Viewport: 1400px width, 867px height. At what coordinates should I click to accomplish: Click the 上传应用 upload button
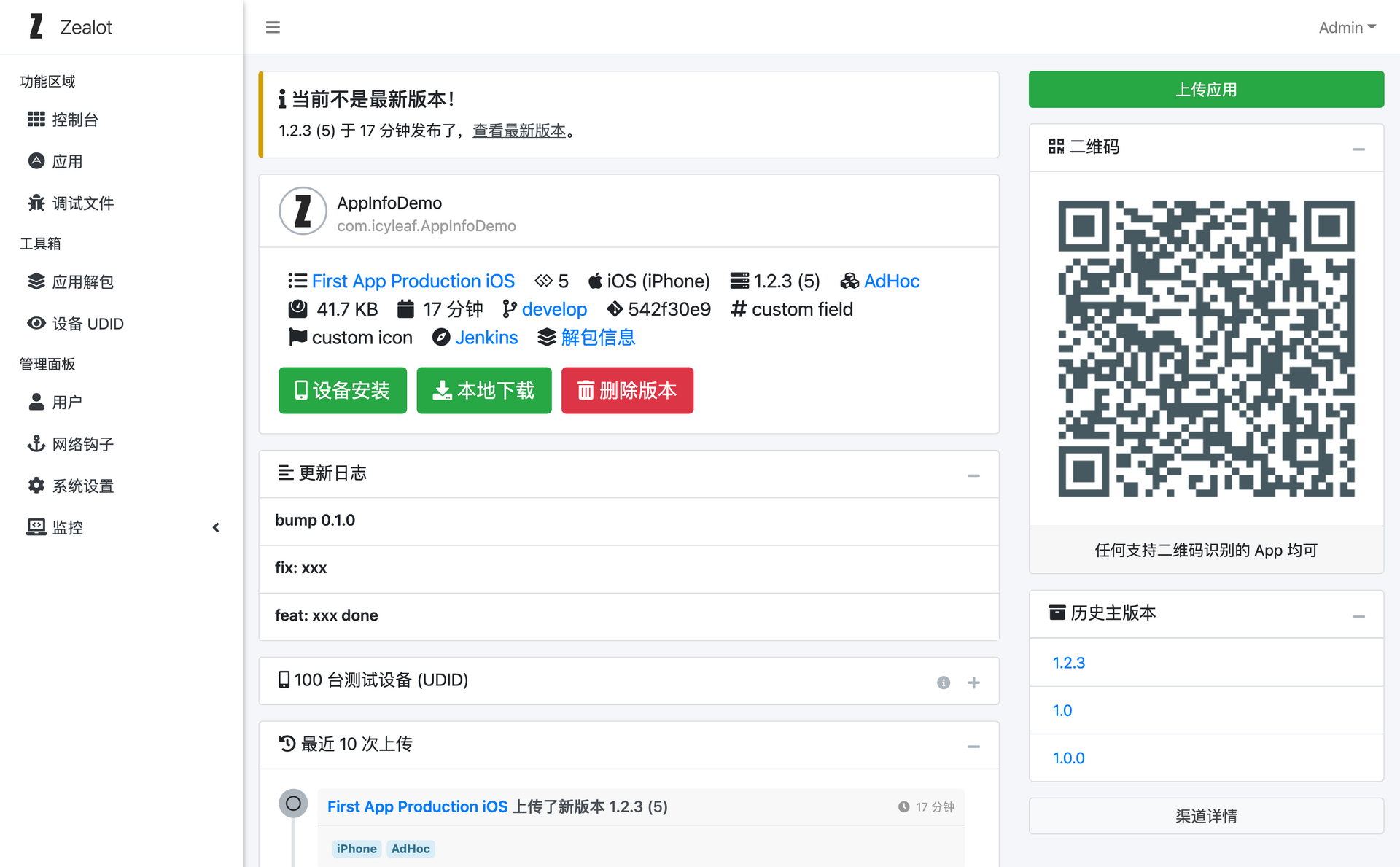coord(1206,90)
